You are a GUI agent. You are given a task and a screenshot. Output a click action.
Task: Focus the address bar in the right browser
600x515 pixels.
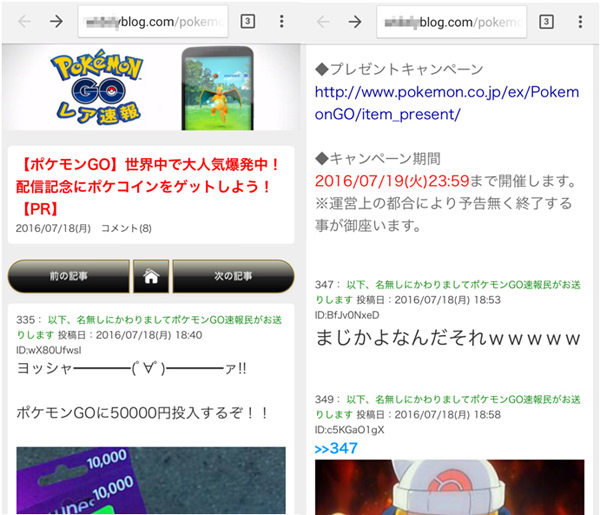click(451, 22)
